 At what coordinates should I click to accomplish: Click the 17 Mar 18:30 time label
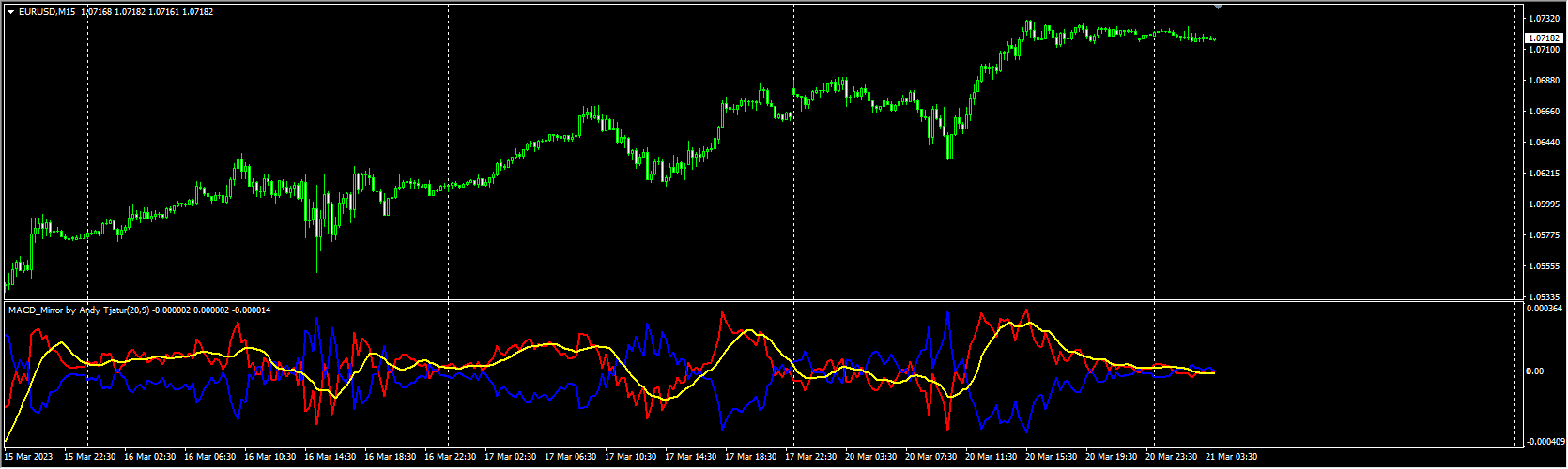point(751,457)
